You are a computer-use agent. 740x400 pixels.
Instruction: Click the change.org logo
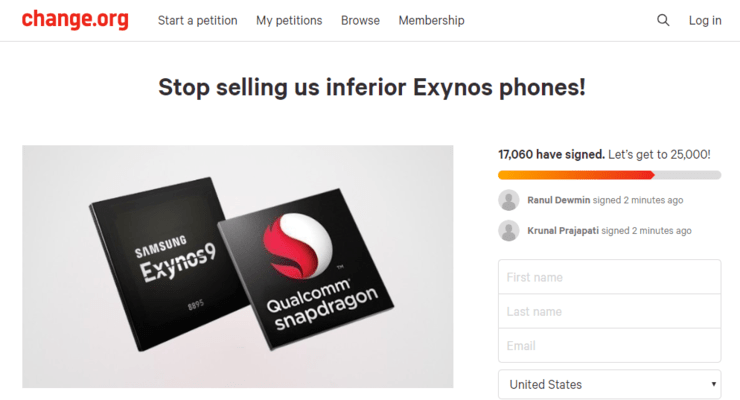[75, 20]
